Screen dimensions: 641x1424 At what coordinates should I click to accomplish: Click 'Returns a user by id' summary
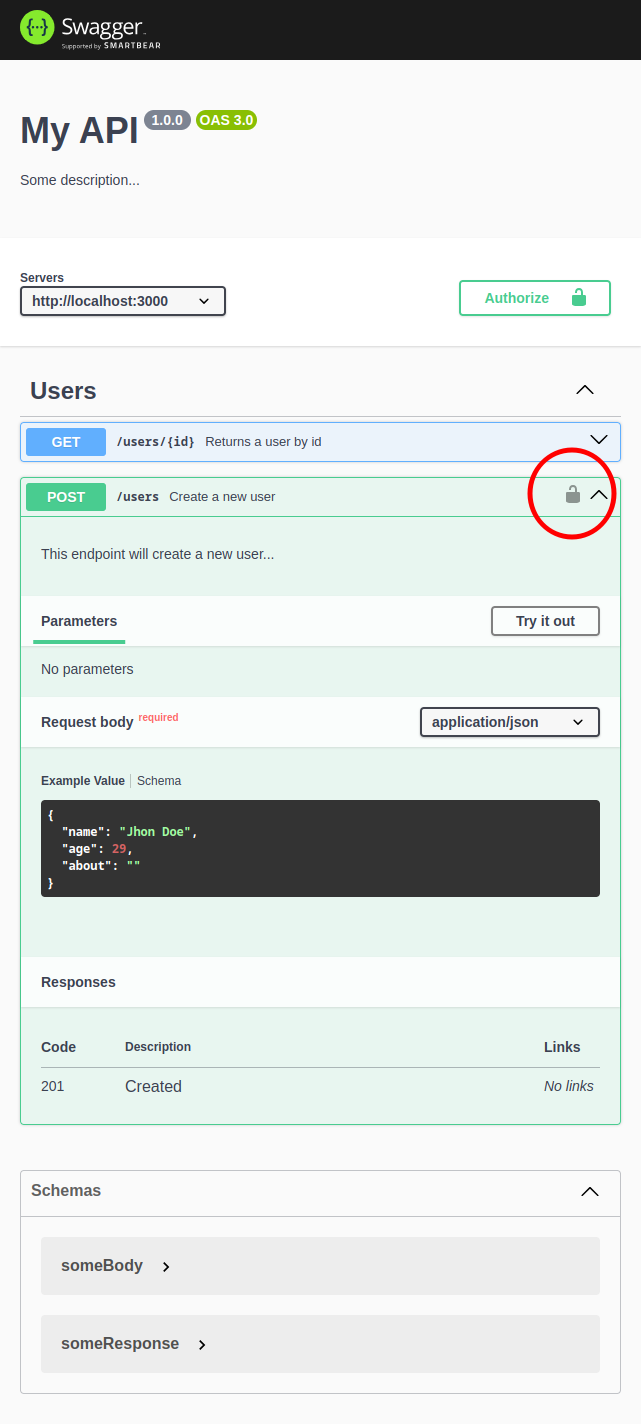pos(263,442)
